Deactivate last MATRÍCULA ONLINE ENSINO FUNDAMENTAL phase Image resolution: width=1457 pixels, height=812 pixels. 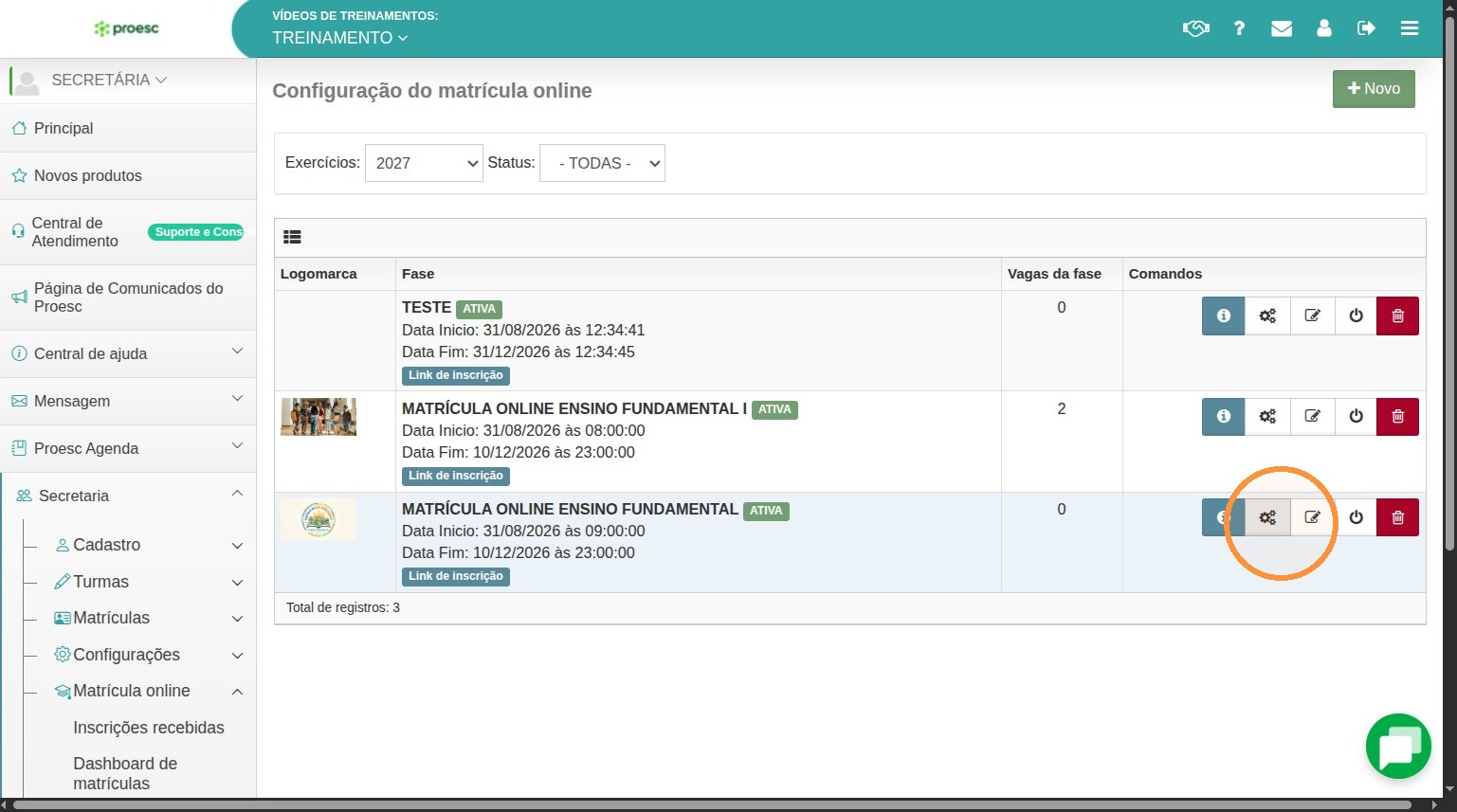(1356, 517)
